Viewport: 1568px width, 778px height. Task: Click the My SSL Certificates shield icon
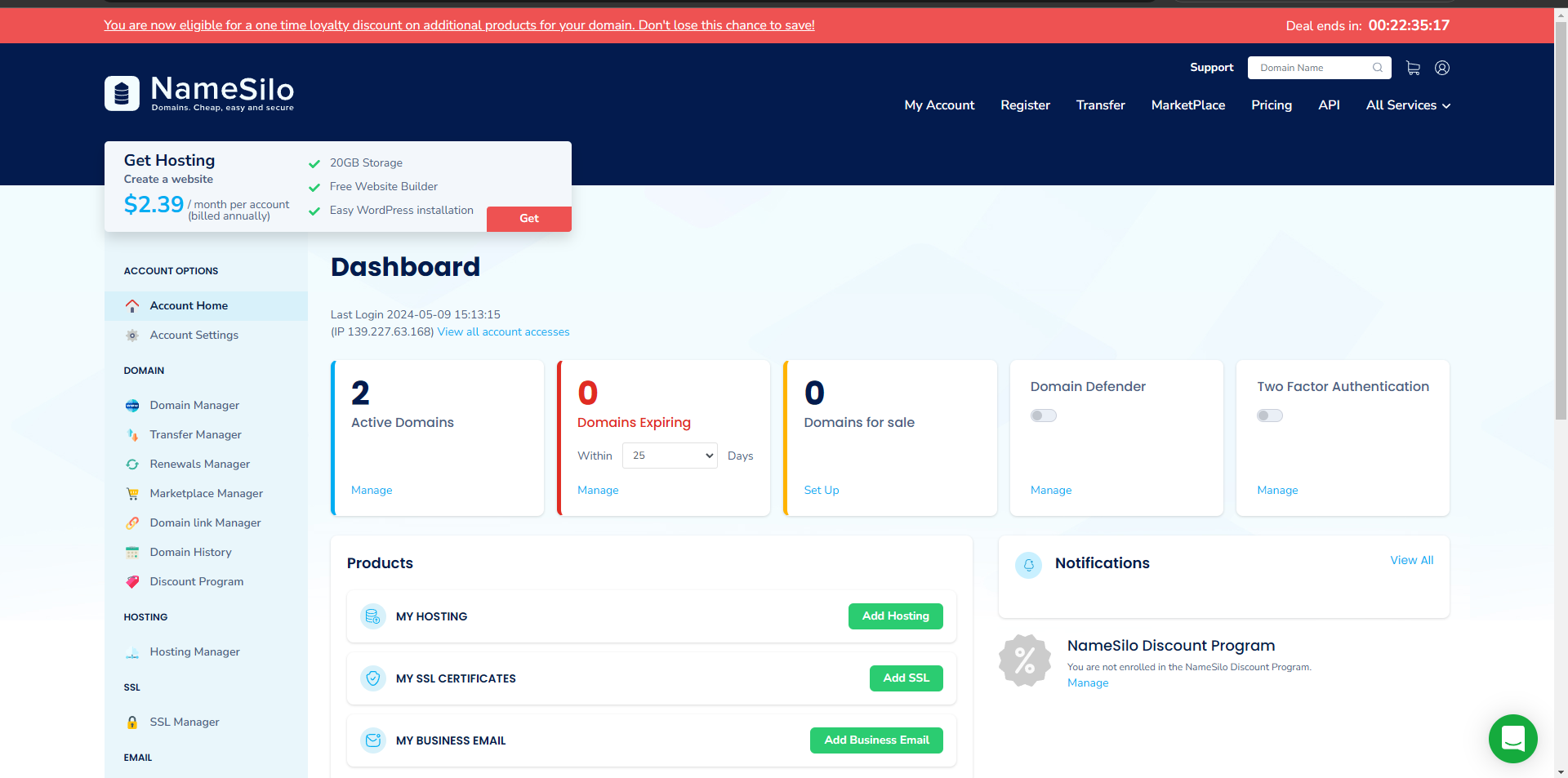(373, 678)
